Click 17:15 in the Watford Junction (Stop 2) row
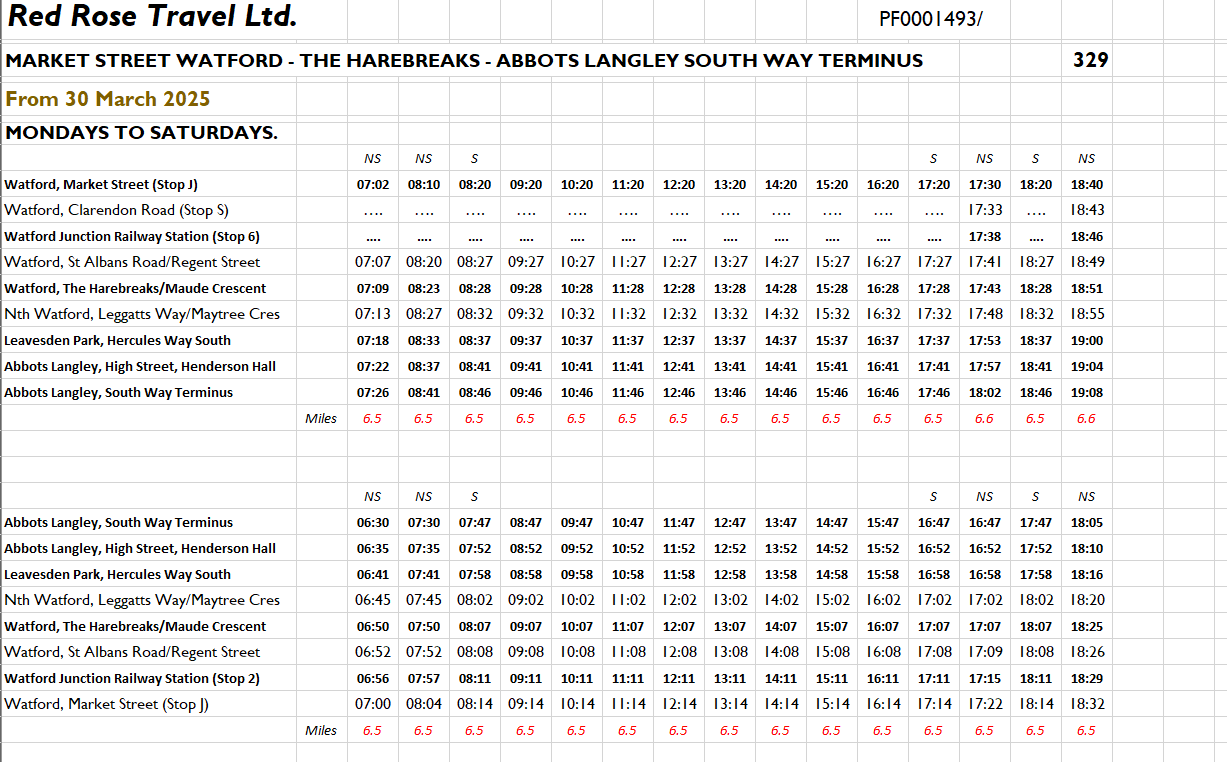1227x762 pixels. 985,679
